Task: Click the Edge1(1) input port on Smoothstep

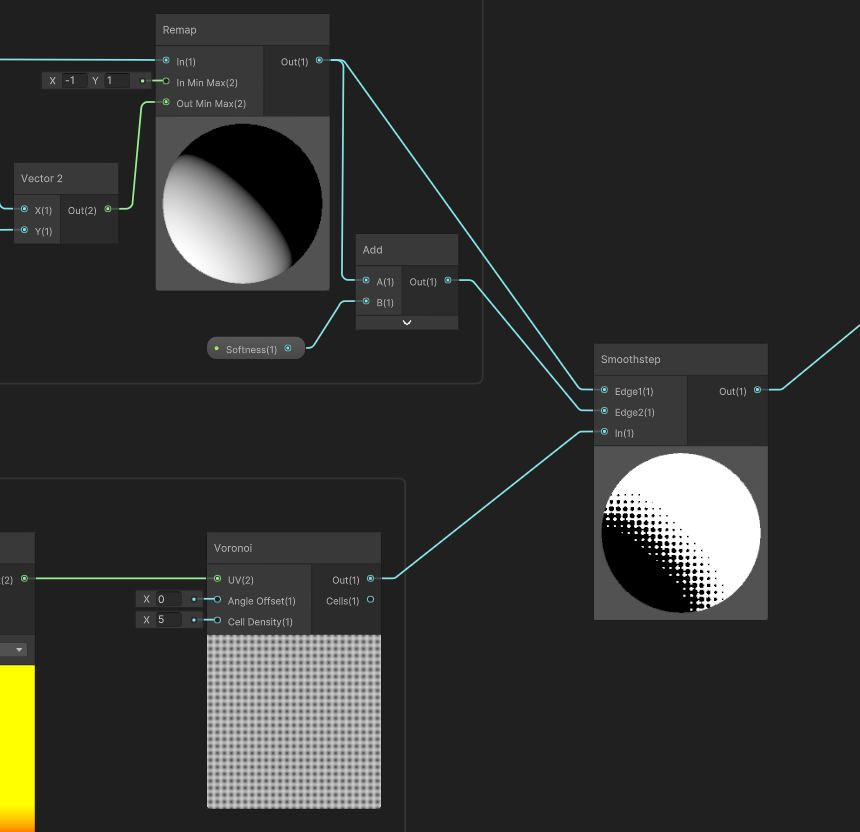Action: tap(606, 391)
